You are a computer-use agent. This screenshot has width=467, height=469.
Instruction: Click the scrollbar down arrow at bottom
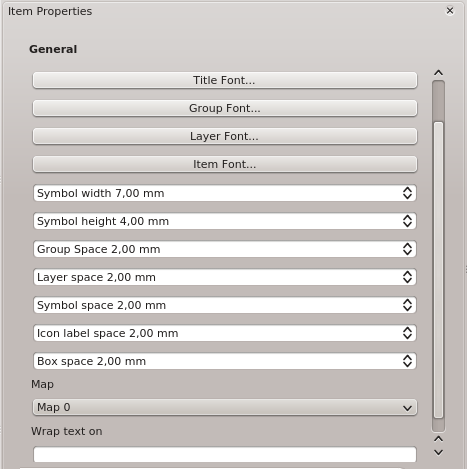(438, 452)
